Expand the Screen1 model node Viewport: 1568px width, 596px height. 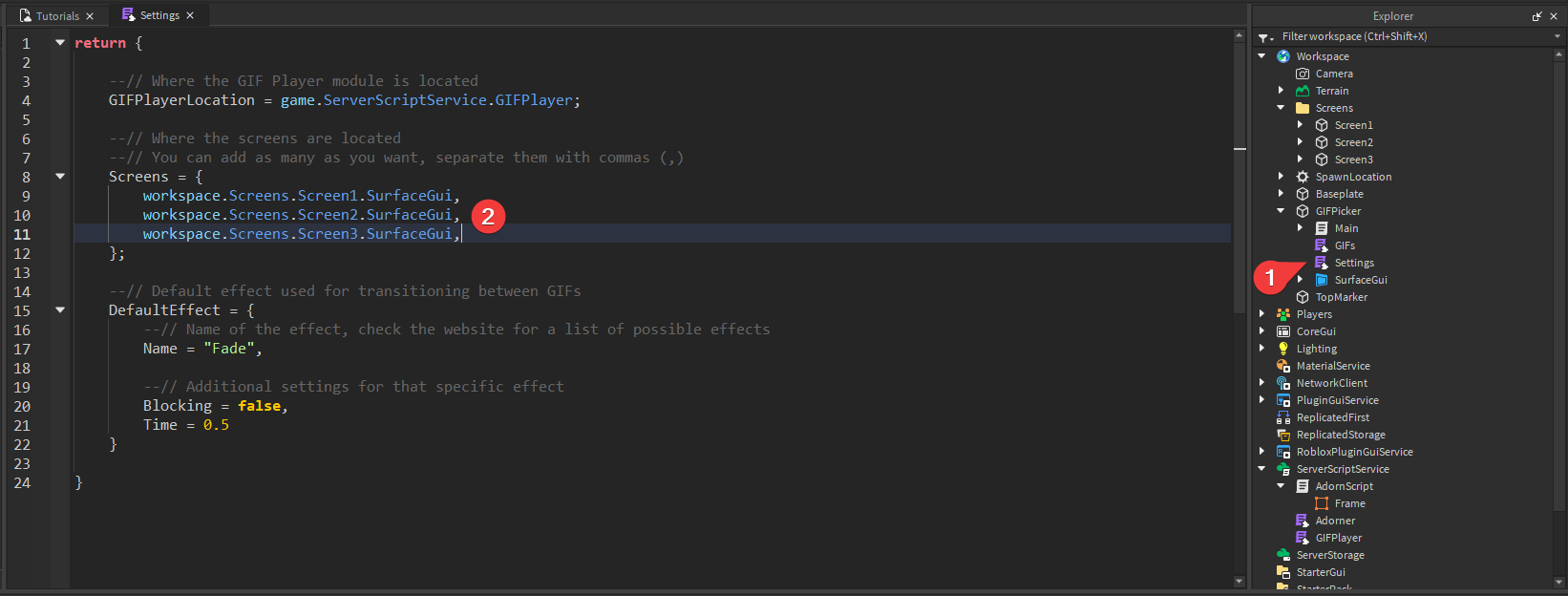(x=1300, y=125)
